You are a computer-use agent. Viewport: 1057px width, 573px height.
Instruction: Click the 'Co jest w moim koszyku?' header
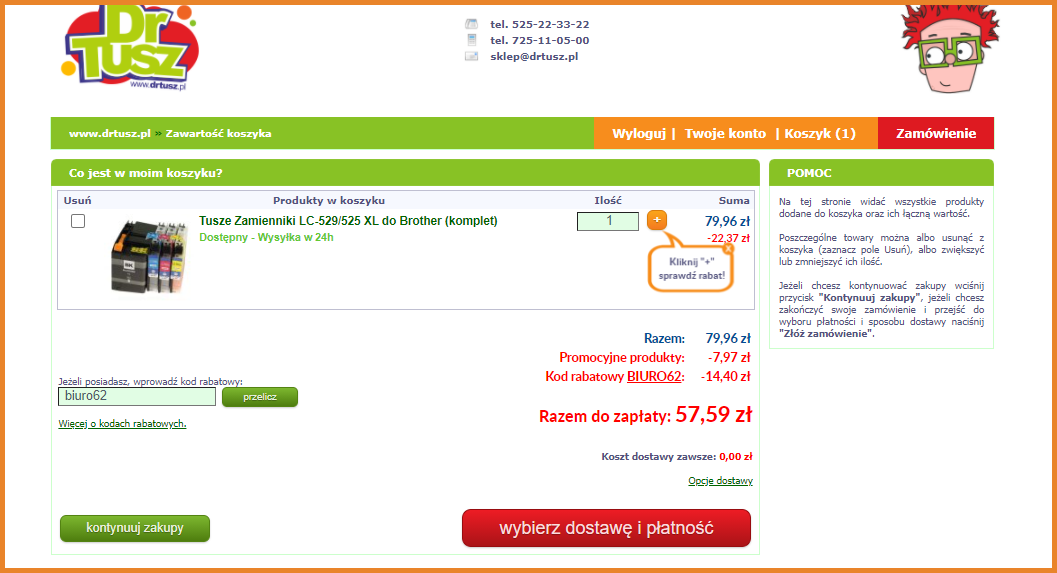pyautogui.click(x=405, y=173)
